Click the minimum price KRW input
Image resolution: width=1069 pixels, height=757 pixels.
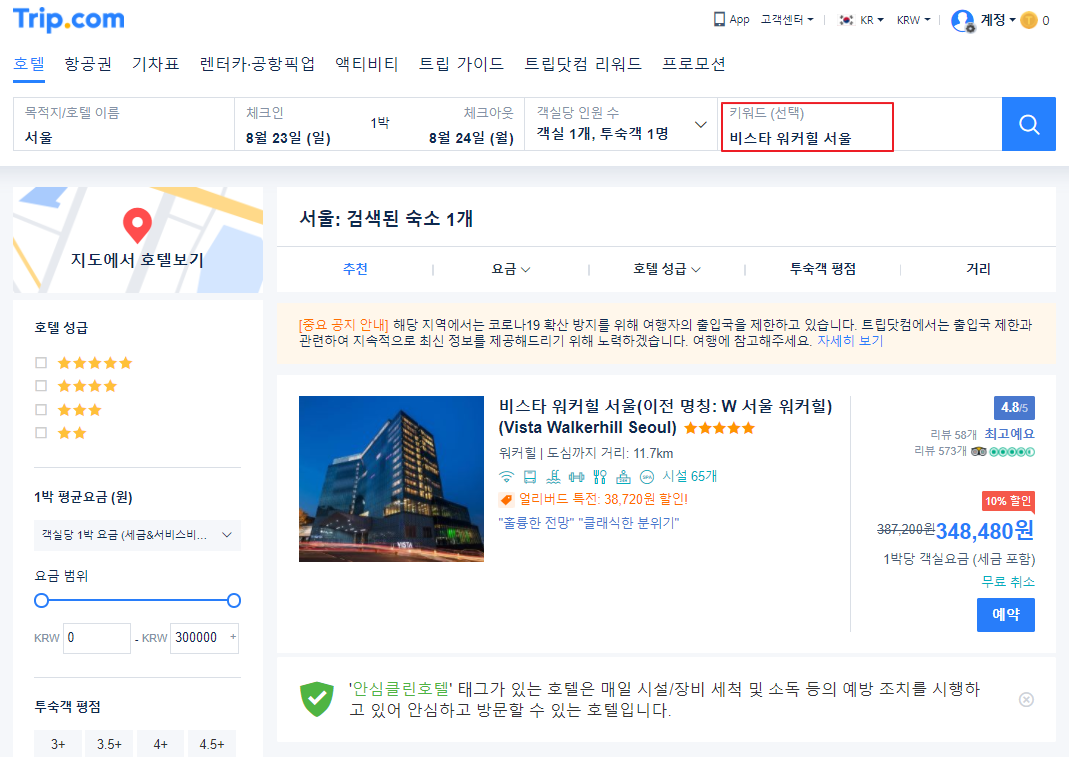[x=97, y=638]
